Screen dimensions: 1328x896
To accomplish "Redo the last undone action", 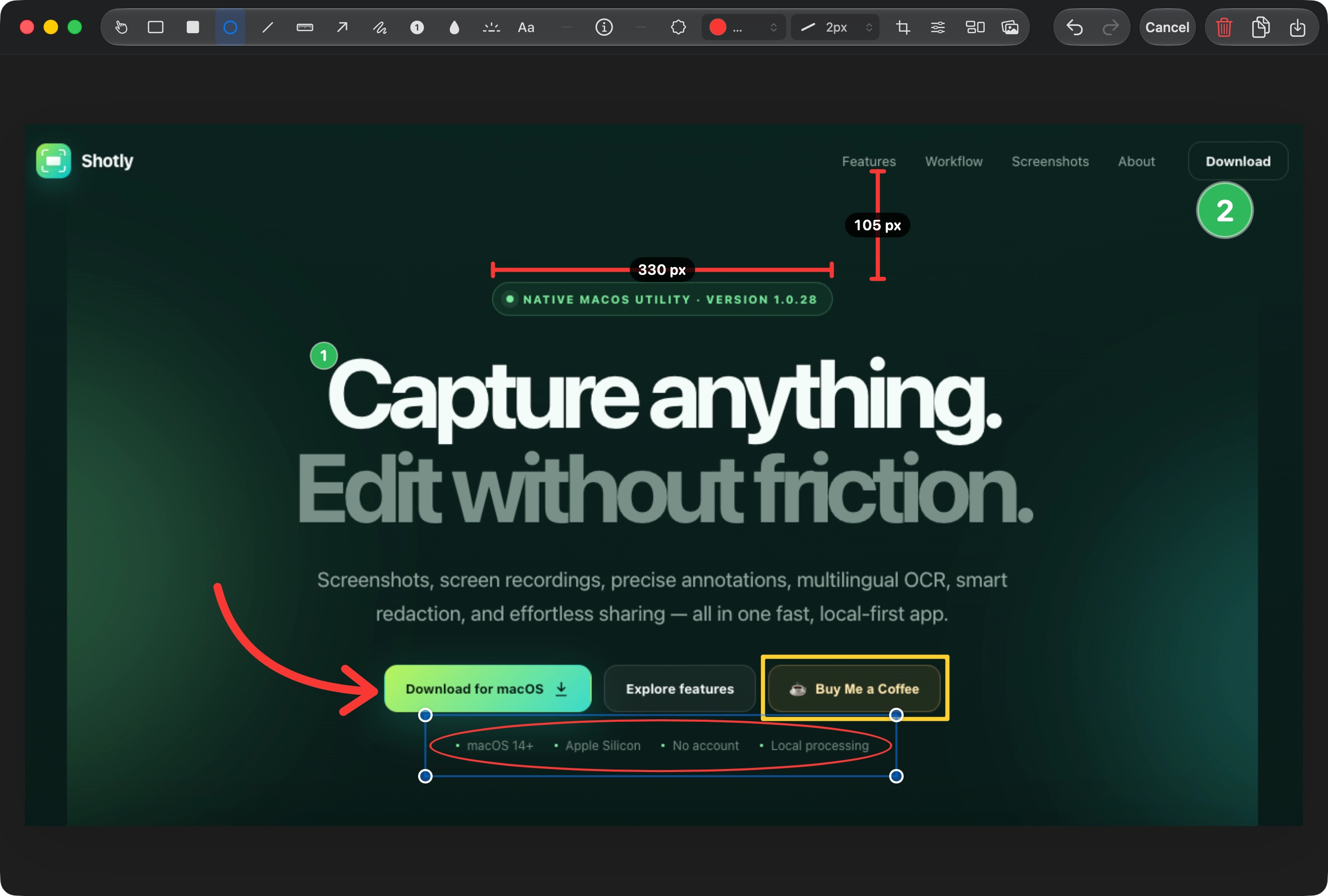I will [1110, 27].
